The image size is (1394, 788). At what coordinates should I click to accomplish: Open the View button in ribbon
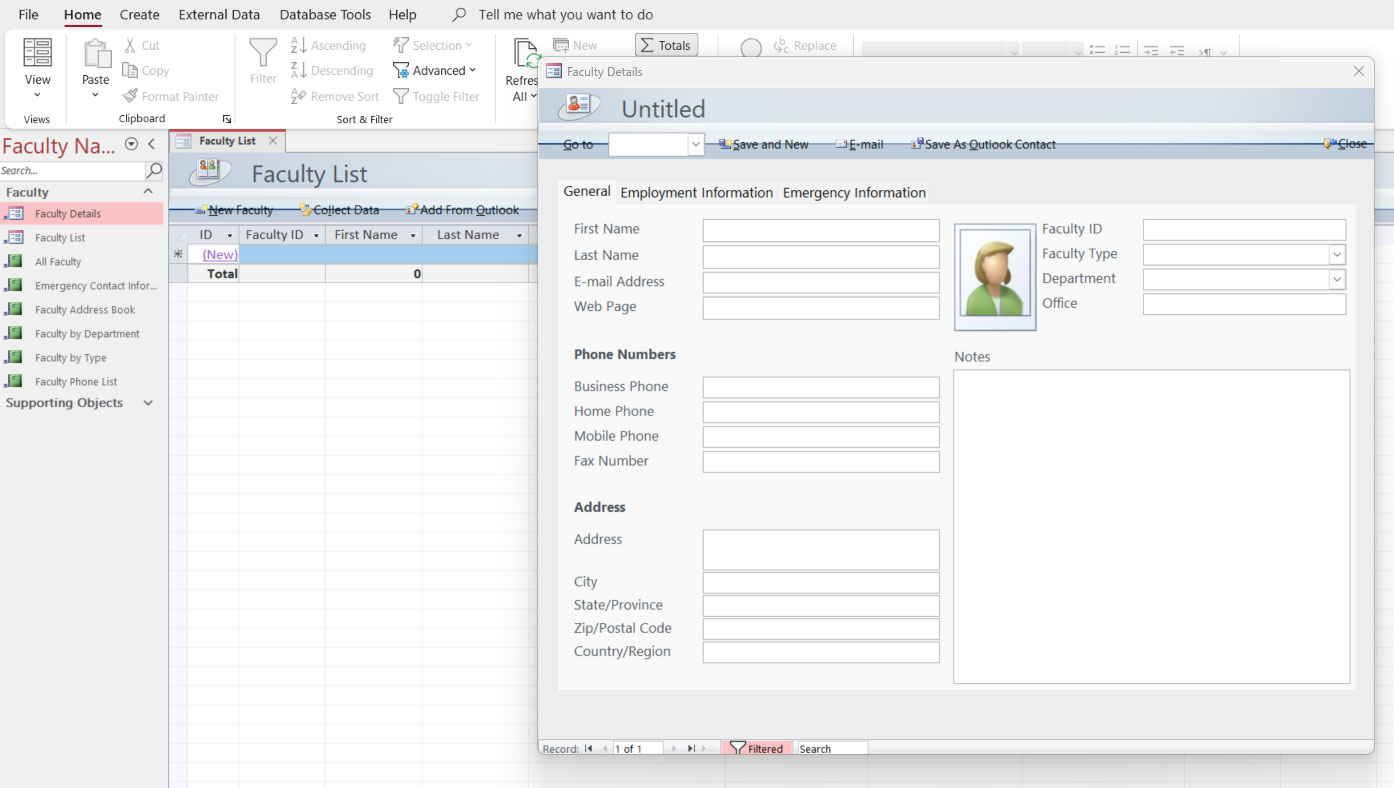point(37,68)
